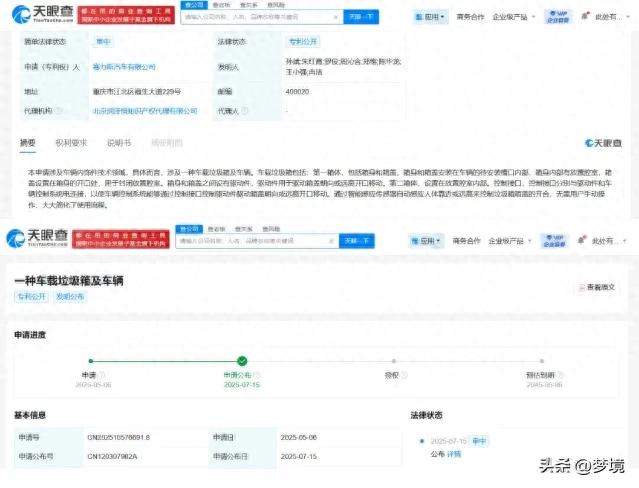Viewport: 639px width, 488px height.
Task: Click the 授权 node on progress timeline
Action: [x=394, y=361]
